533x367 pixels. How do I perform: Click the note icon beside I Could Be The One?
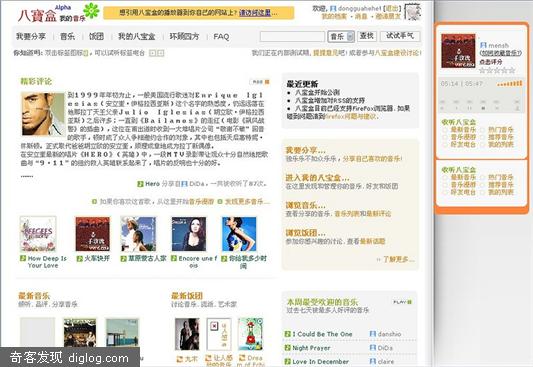288,334
